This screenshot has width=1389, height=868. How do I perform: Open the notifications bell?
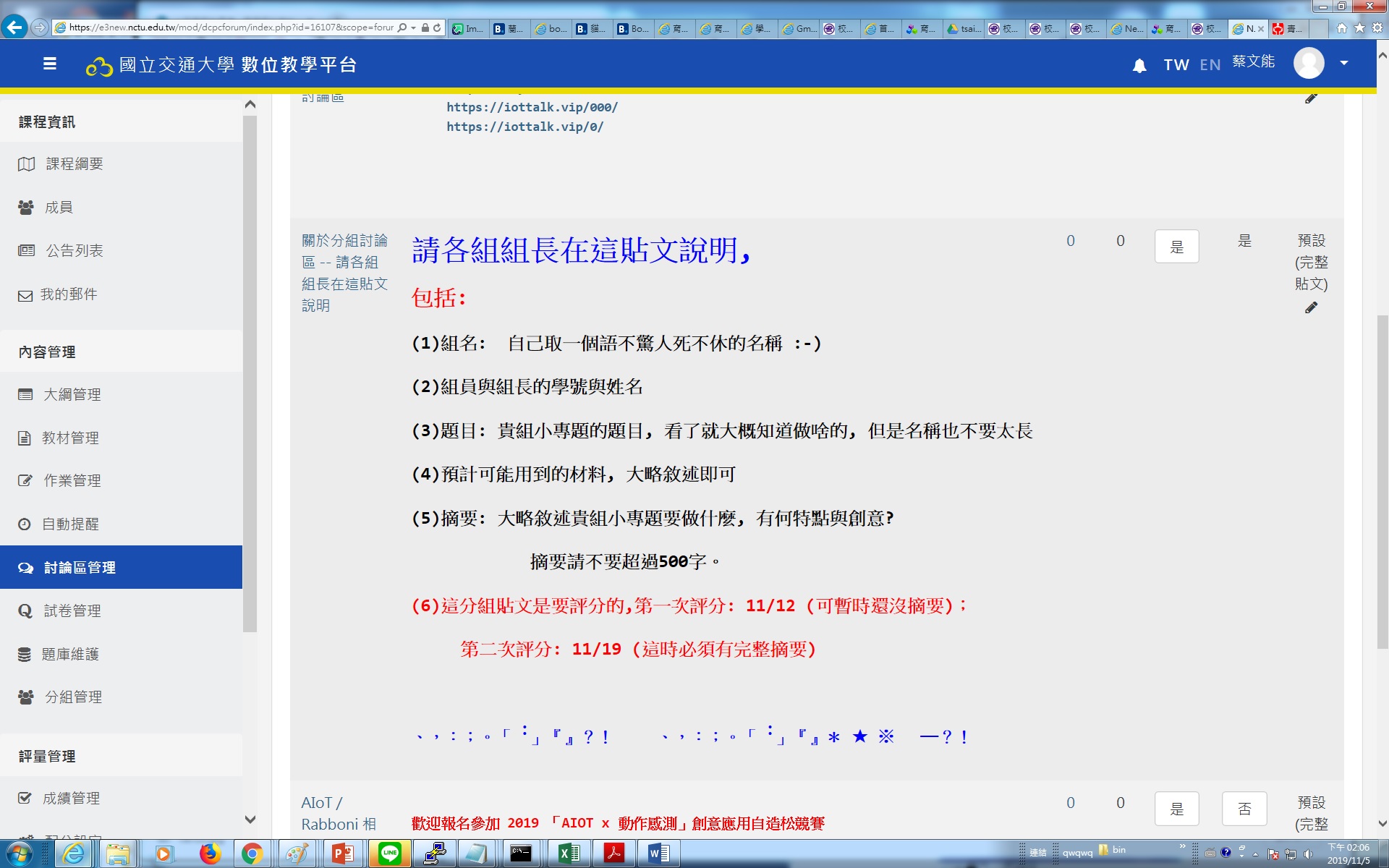coord(1139,66)
